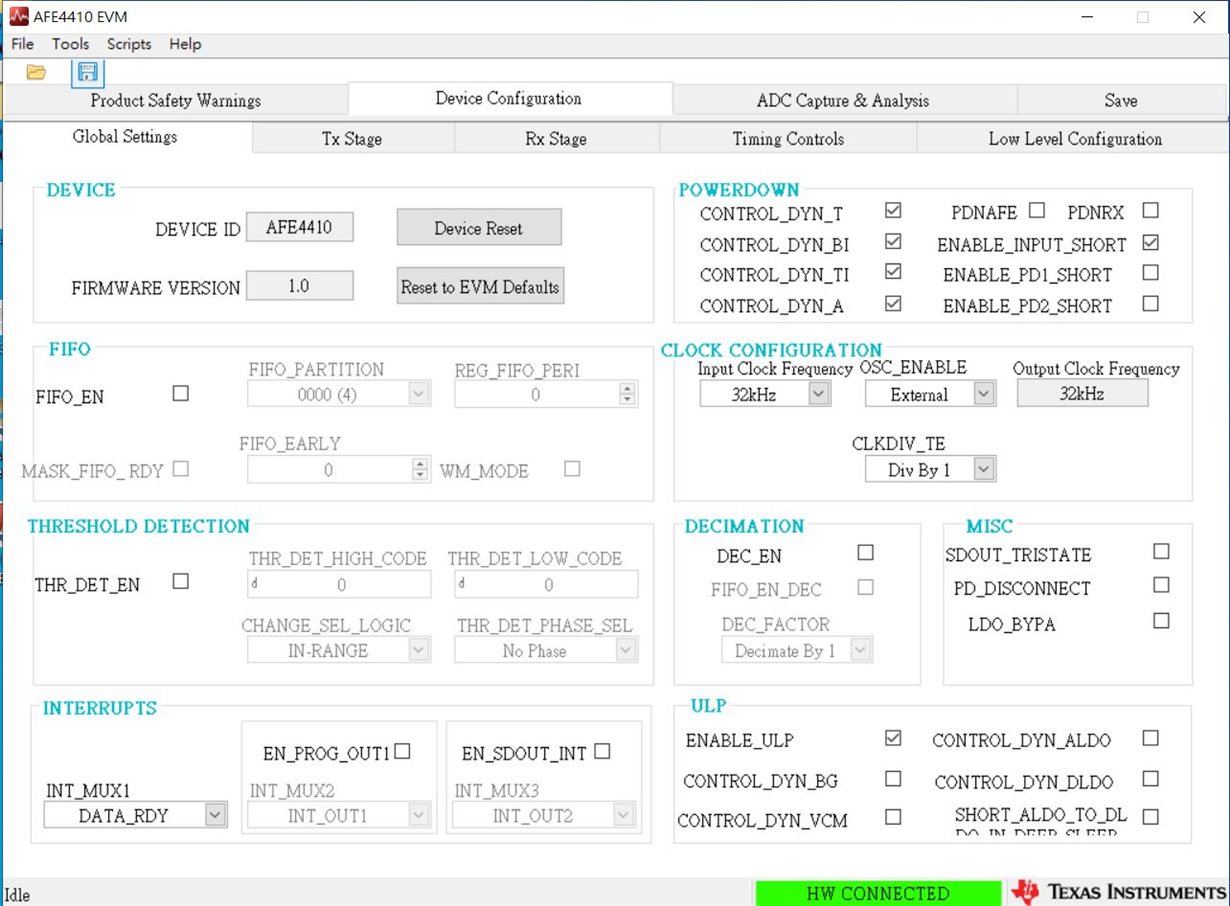This screenshot has width=1230, height=906.
Task: Uncheck the ENABLE_ULP checkbox
Action: click(x=893, y=738)
